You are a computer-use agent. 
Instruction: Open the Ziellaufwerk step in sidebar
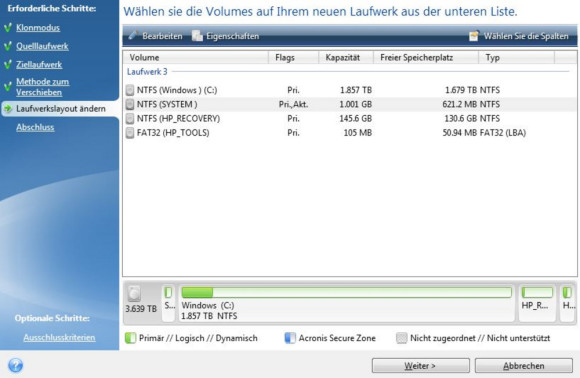tap(39, 64)
